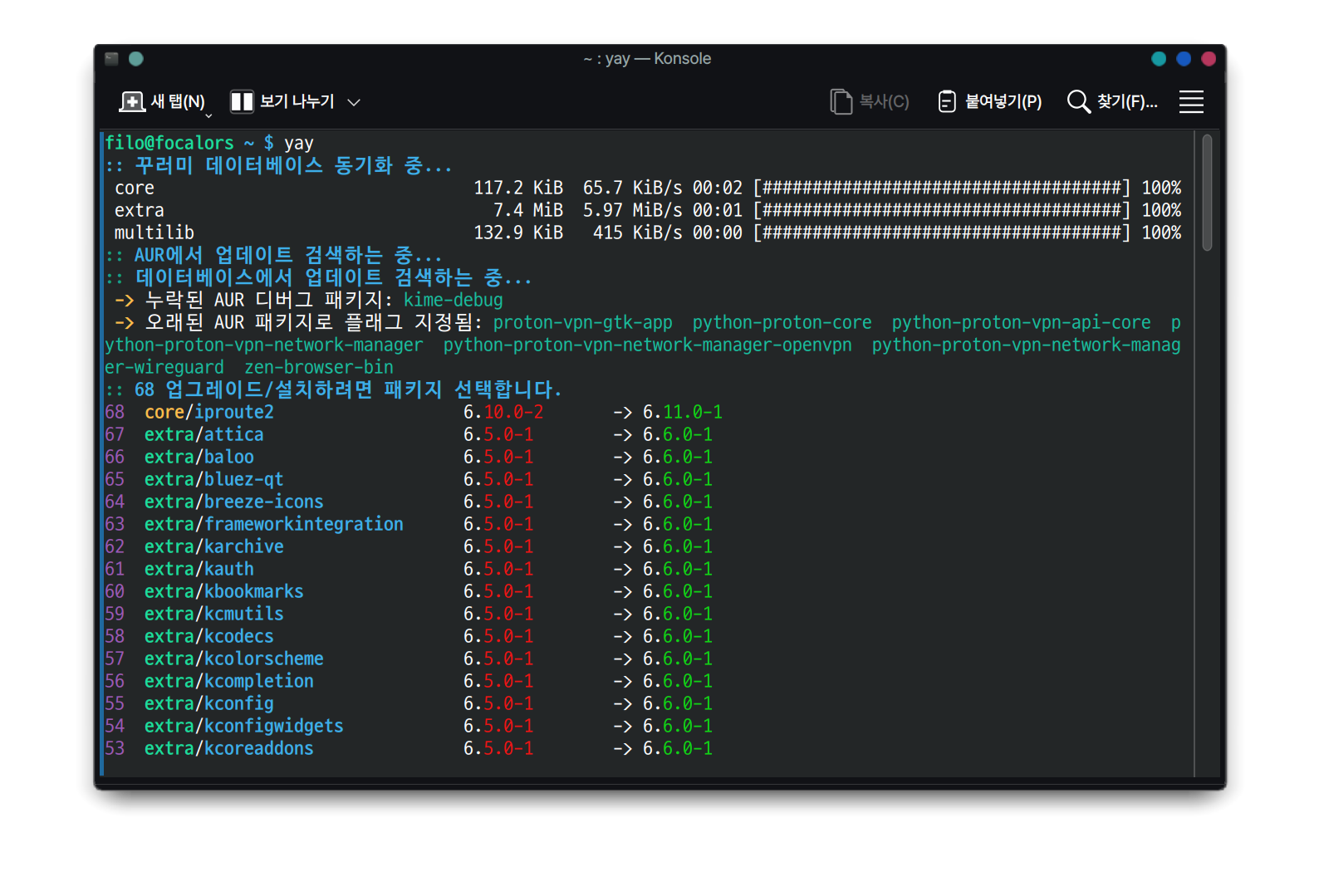The image size is (1319, 896).
Task: Open the split view chevron dropdown
Action: 354,102
